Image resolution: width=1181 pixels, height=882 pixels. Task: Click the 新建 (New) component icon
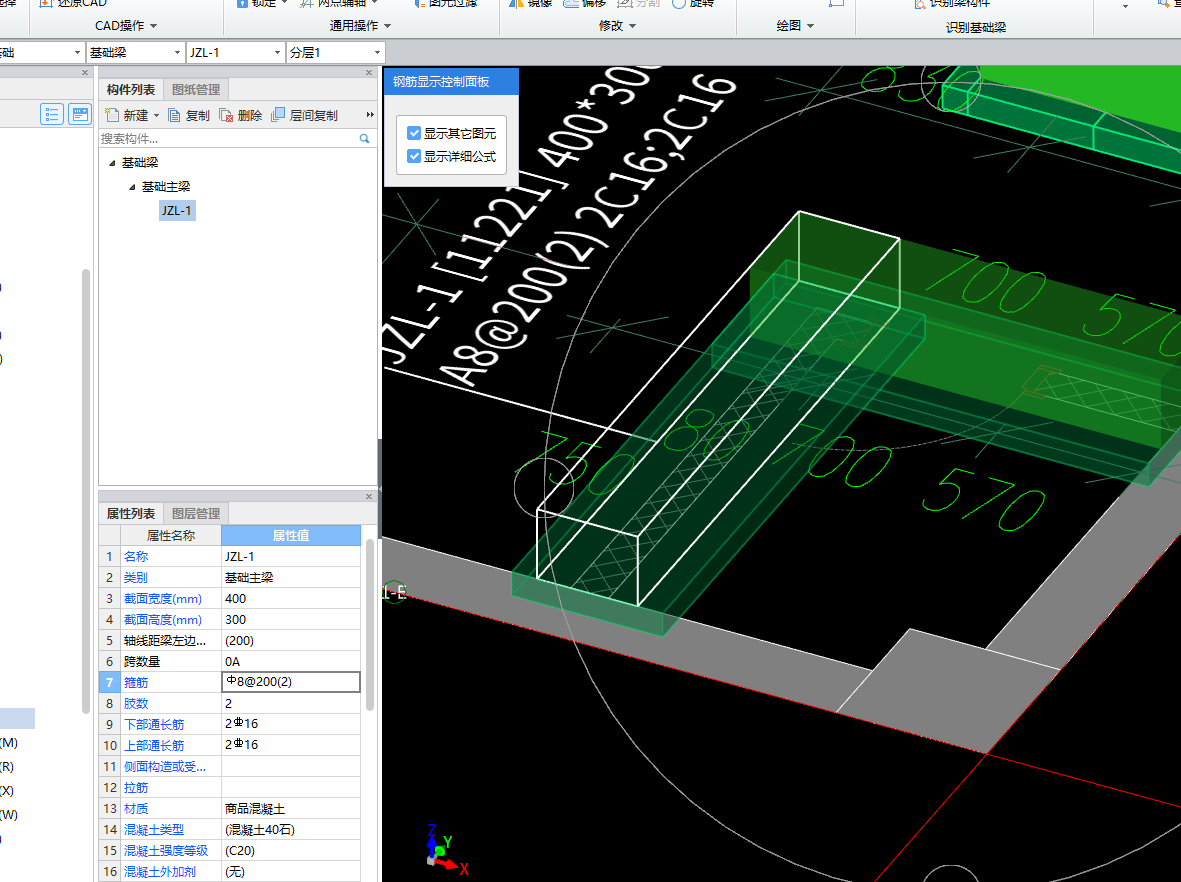pyautogui.click(x=111, y=115)
